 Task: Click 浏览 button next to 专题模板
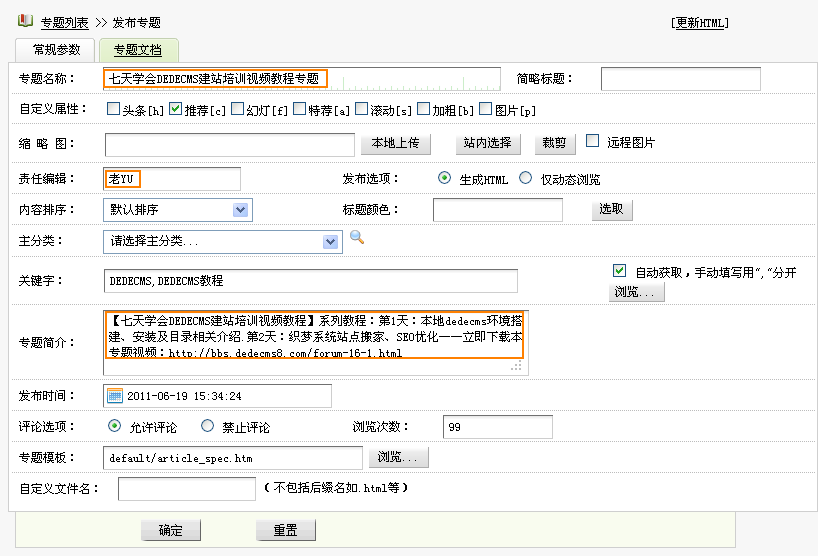[x=400, y=457]
